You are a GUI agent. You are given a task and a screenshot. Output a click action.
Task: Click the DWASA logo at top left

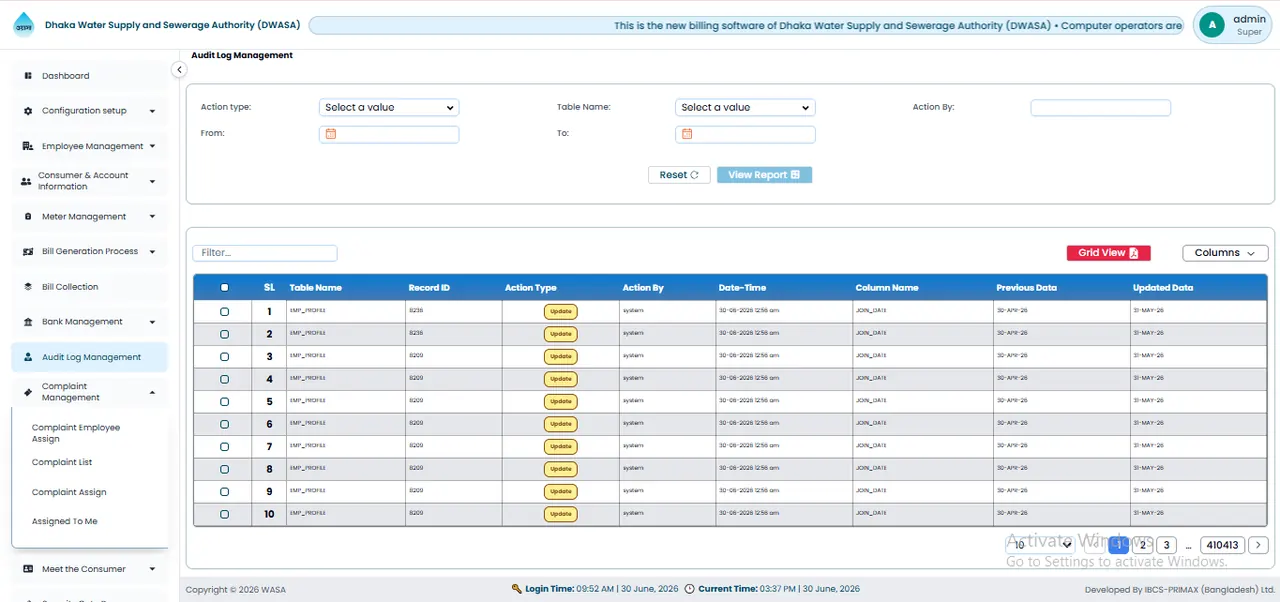point(23,25)
